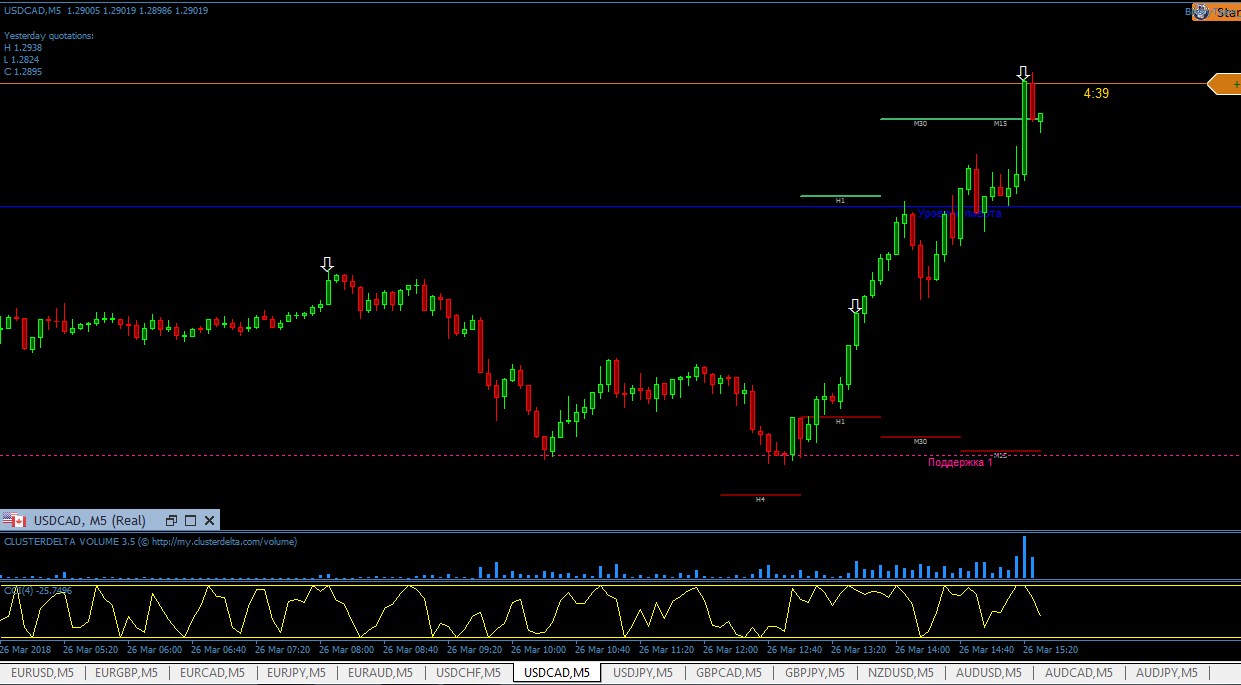Go to the AUDJPY,M5 tab

pos(1166,673)
